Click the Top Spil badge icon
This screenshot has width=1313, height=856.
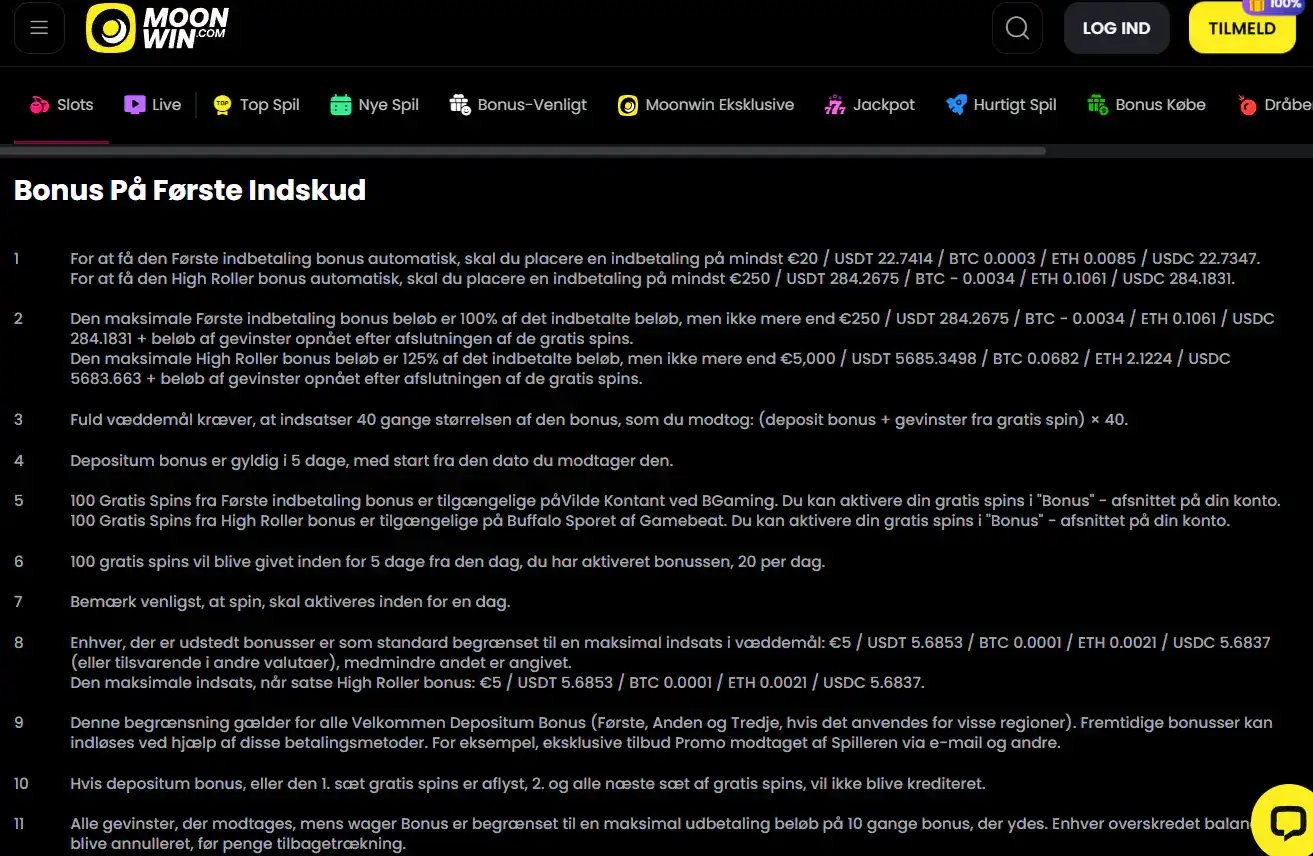[222, 105]
